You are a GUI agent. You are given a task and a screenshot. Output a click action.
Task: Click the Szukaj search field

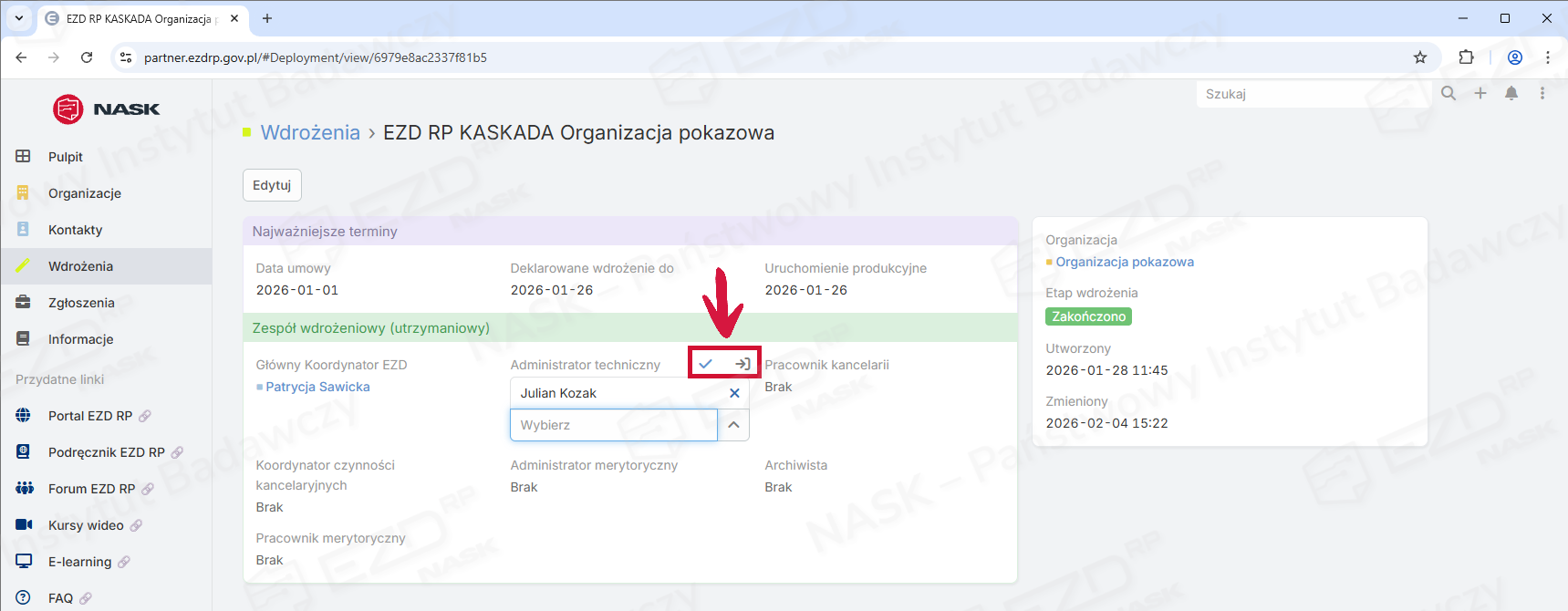coord(1312,94)
